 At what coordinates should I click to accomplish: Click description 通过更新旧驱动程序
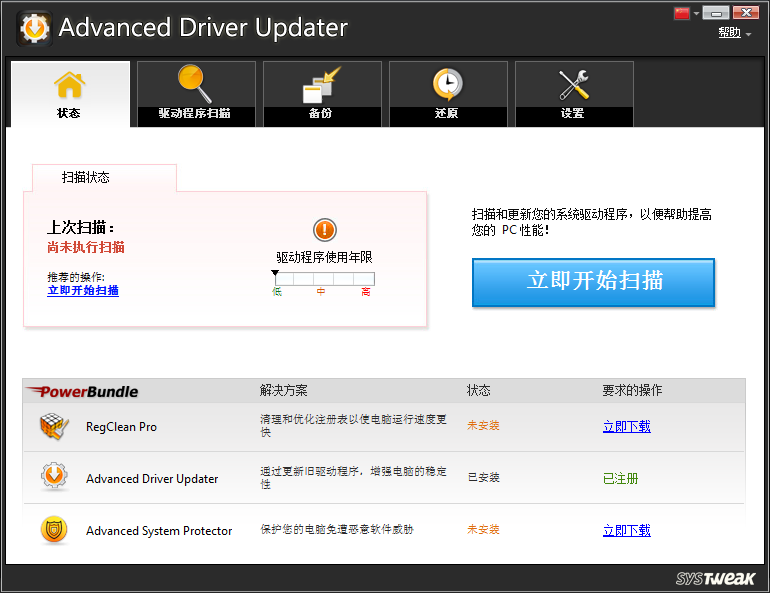[353, 478]
